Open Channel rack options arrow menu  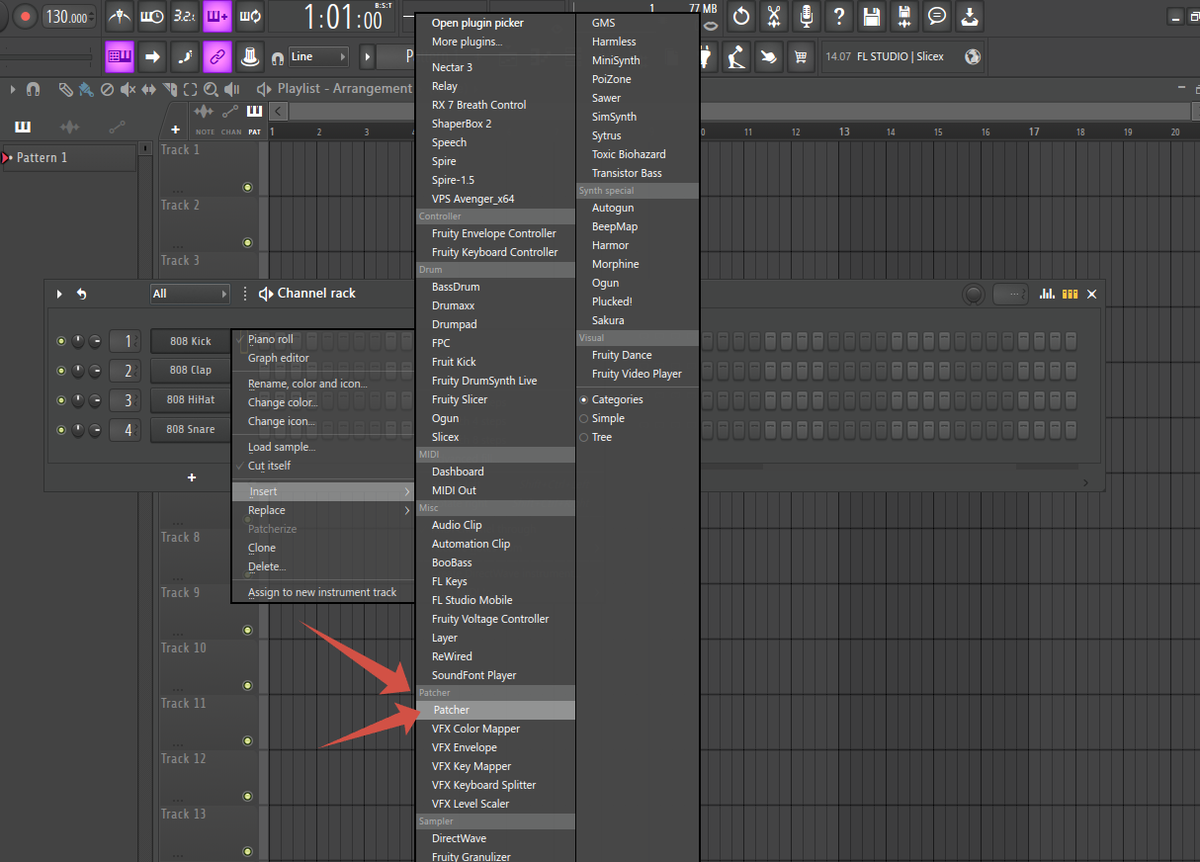click(59, 293)
